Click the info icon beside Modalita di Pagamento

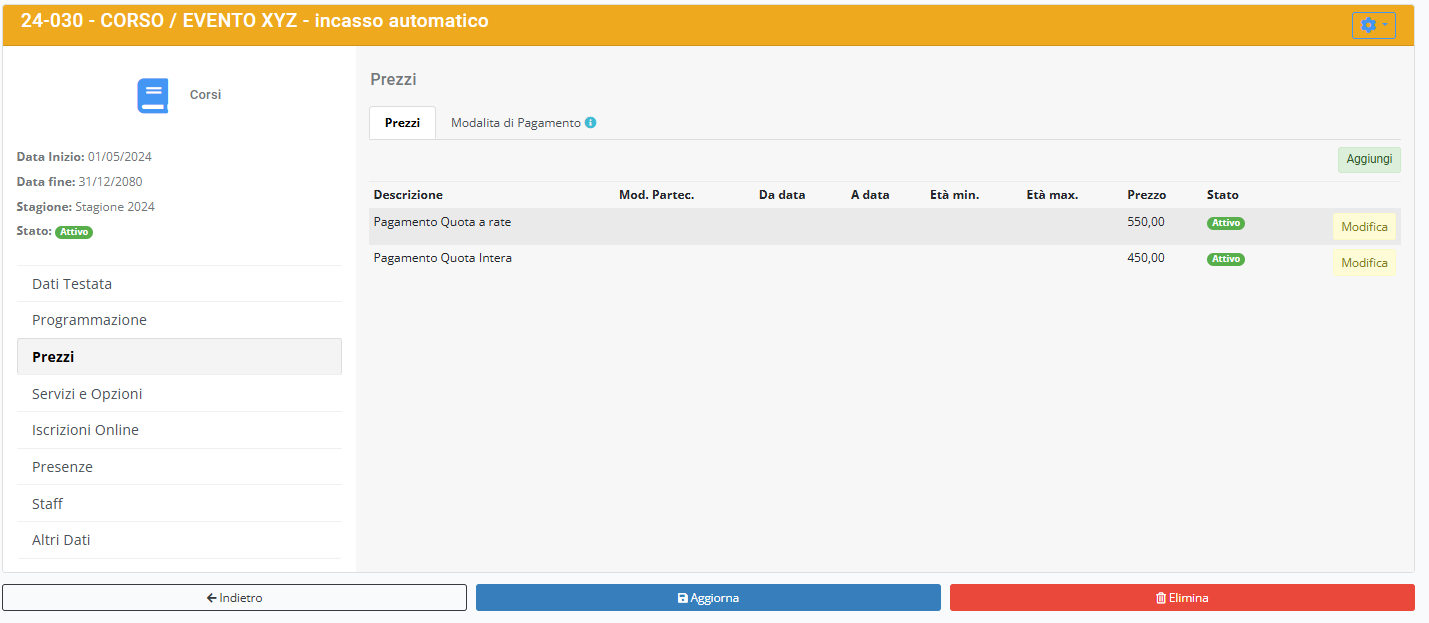point(591,123)
